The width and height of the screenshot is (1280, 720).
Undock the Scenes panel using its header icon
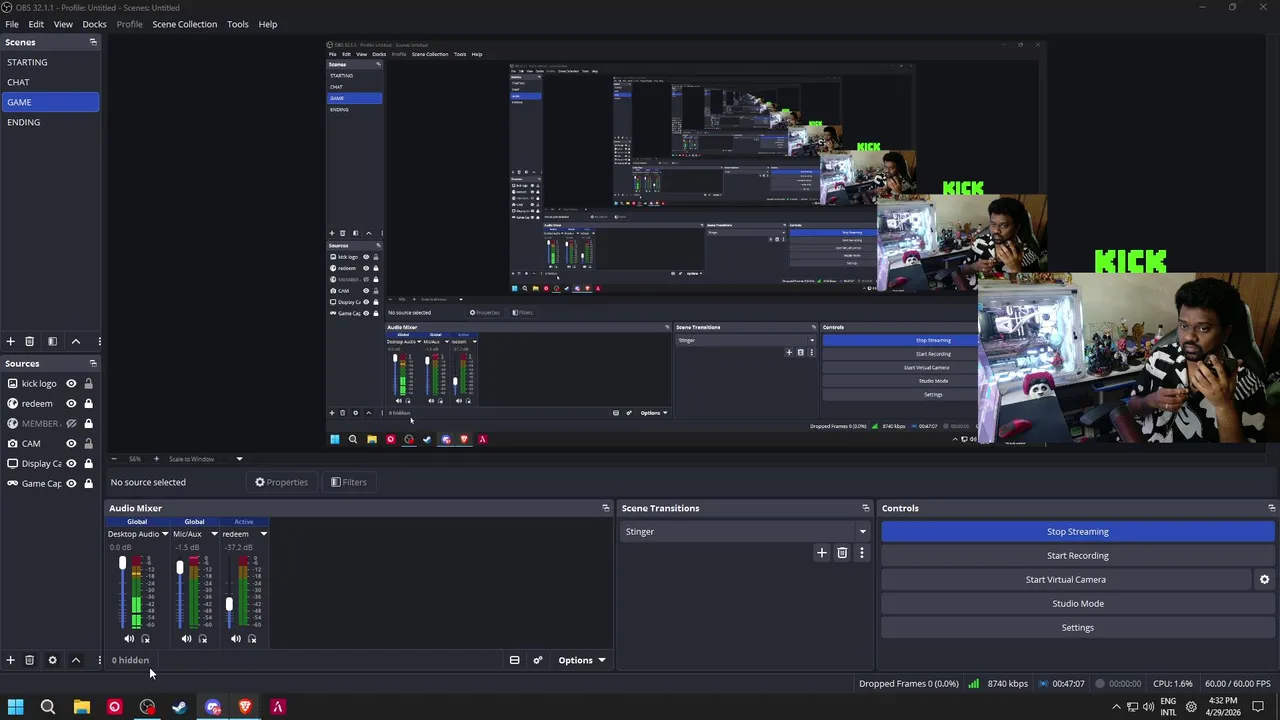(93, 42)
